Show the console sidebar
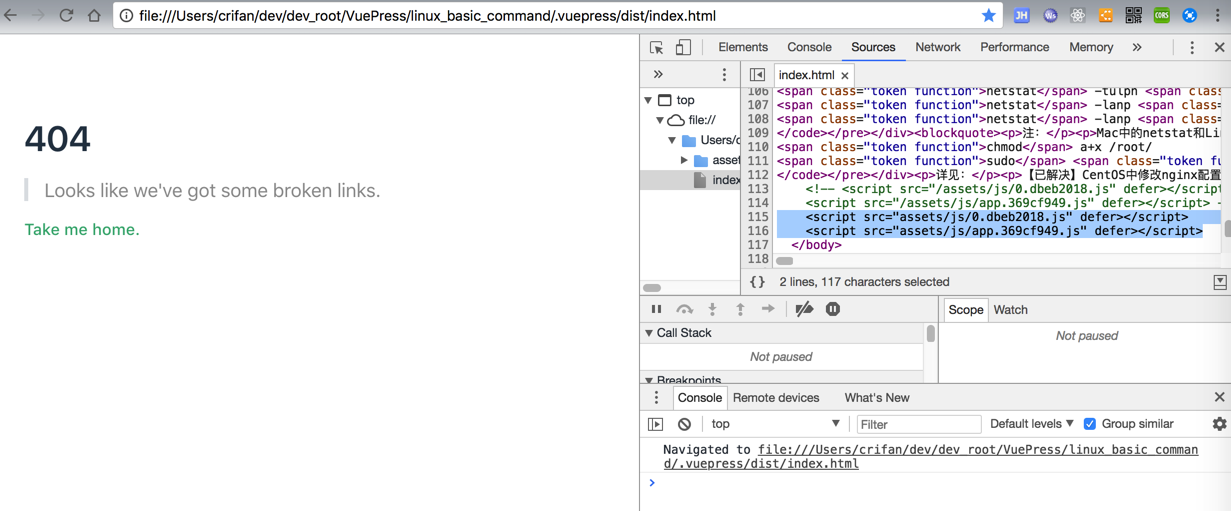This screenshot has width=1231, height=511. pos(656,424)
